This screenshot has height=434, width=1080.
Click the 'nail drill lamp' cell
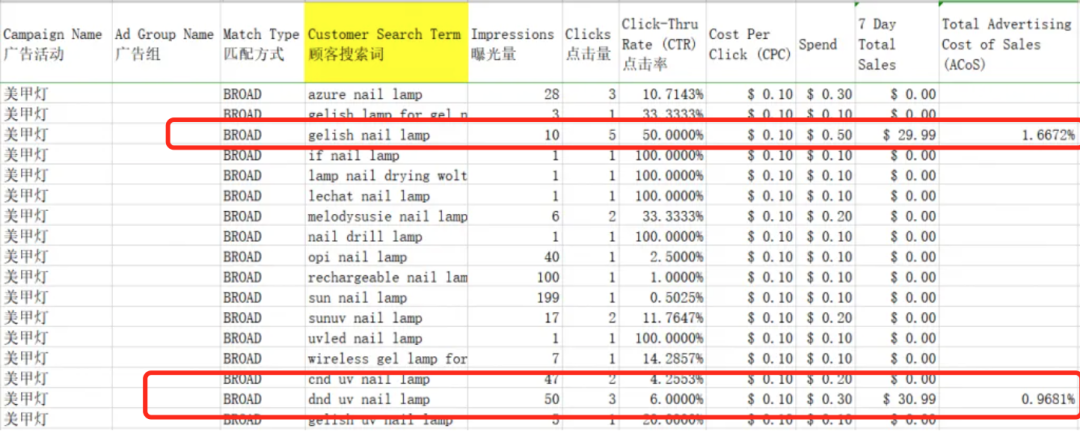click(386, 237)
